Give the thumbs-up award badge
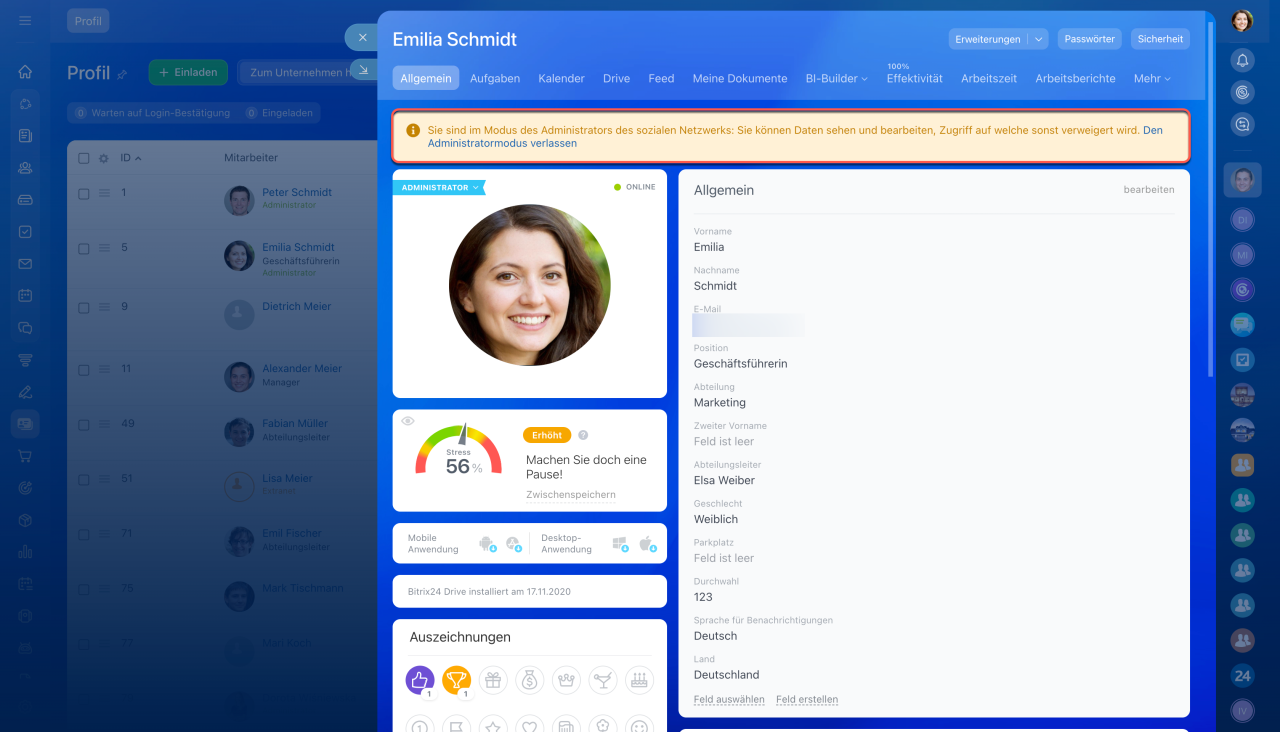The width and height of the screenshot is (1280, 732). 420,680
